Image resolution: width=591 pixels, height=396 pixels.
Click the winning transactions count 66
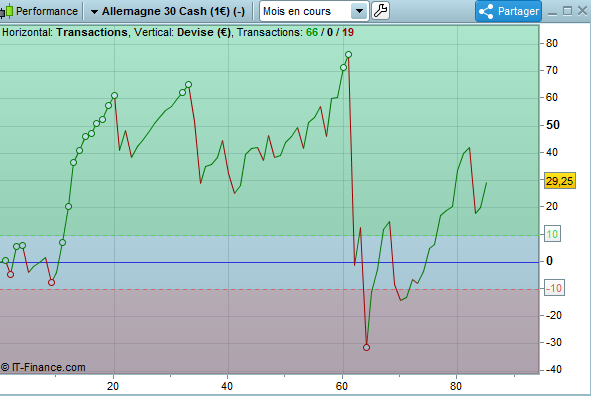click(312, 32)
